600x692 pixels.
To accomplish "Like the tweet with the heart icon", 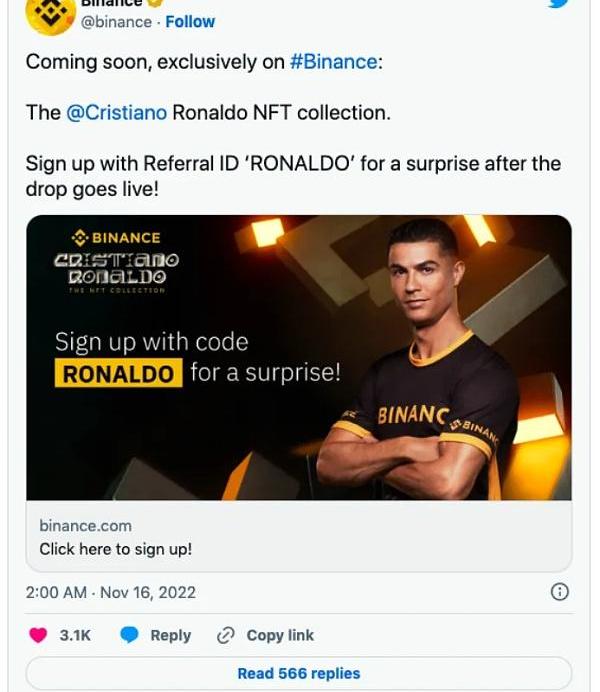I will point(38,635).
